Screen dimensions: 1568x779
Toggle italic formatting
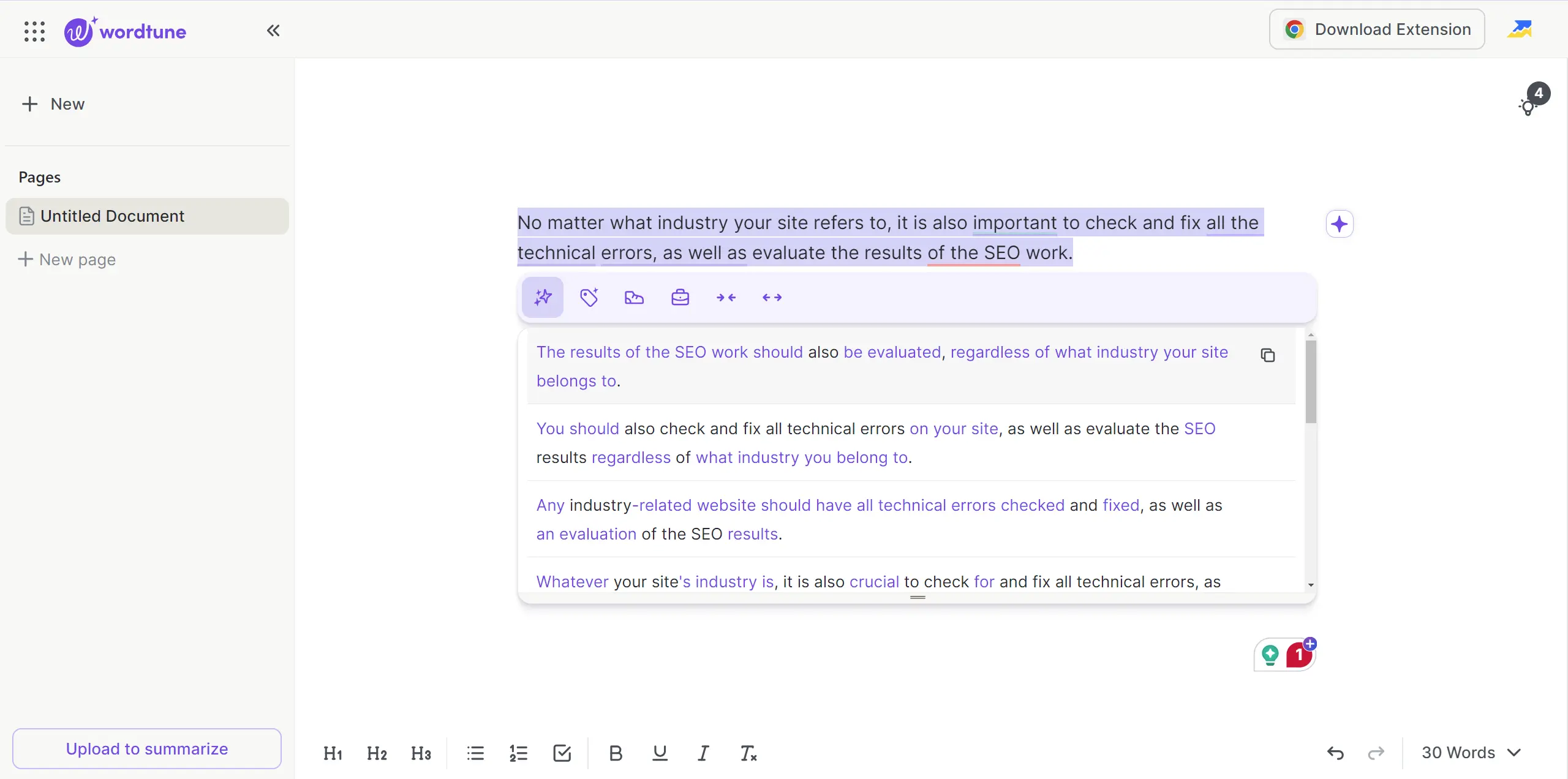703,753
